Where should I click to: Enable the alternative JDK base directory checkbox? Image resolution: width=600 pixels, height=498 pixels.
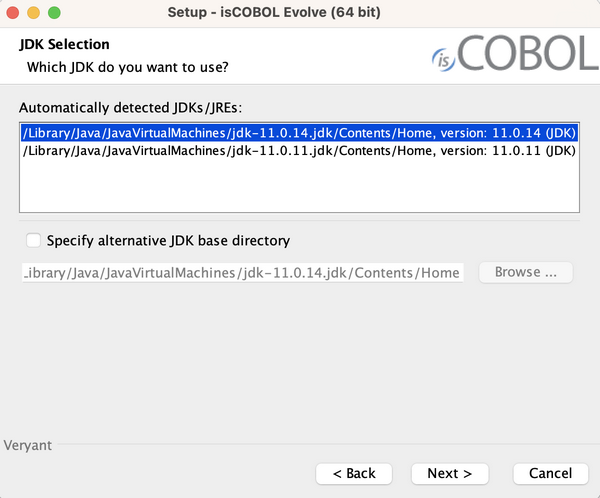tap(33, 240)
